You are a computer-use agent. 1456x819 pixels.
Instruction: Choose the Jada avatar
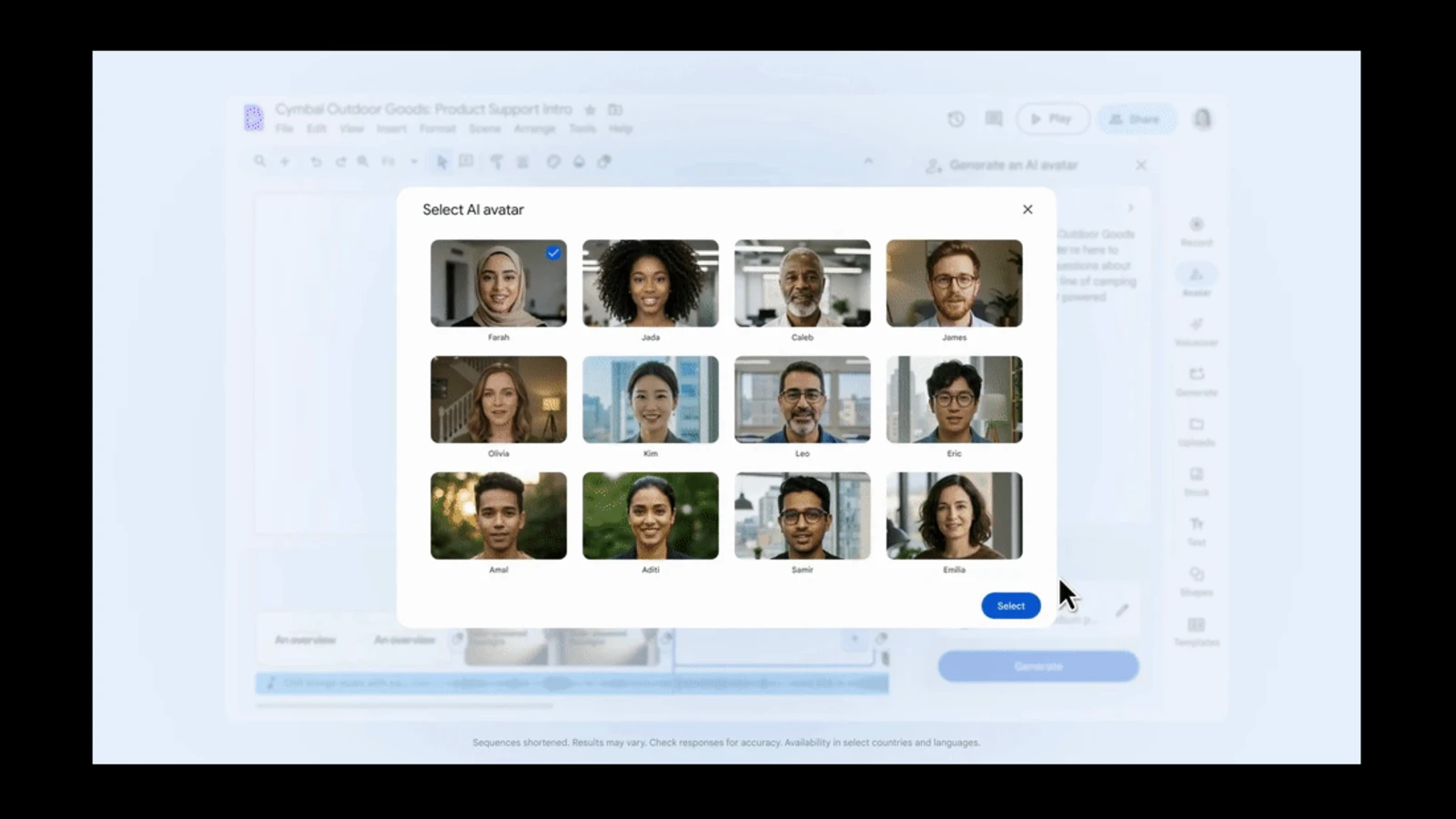pos(650,283)
